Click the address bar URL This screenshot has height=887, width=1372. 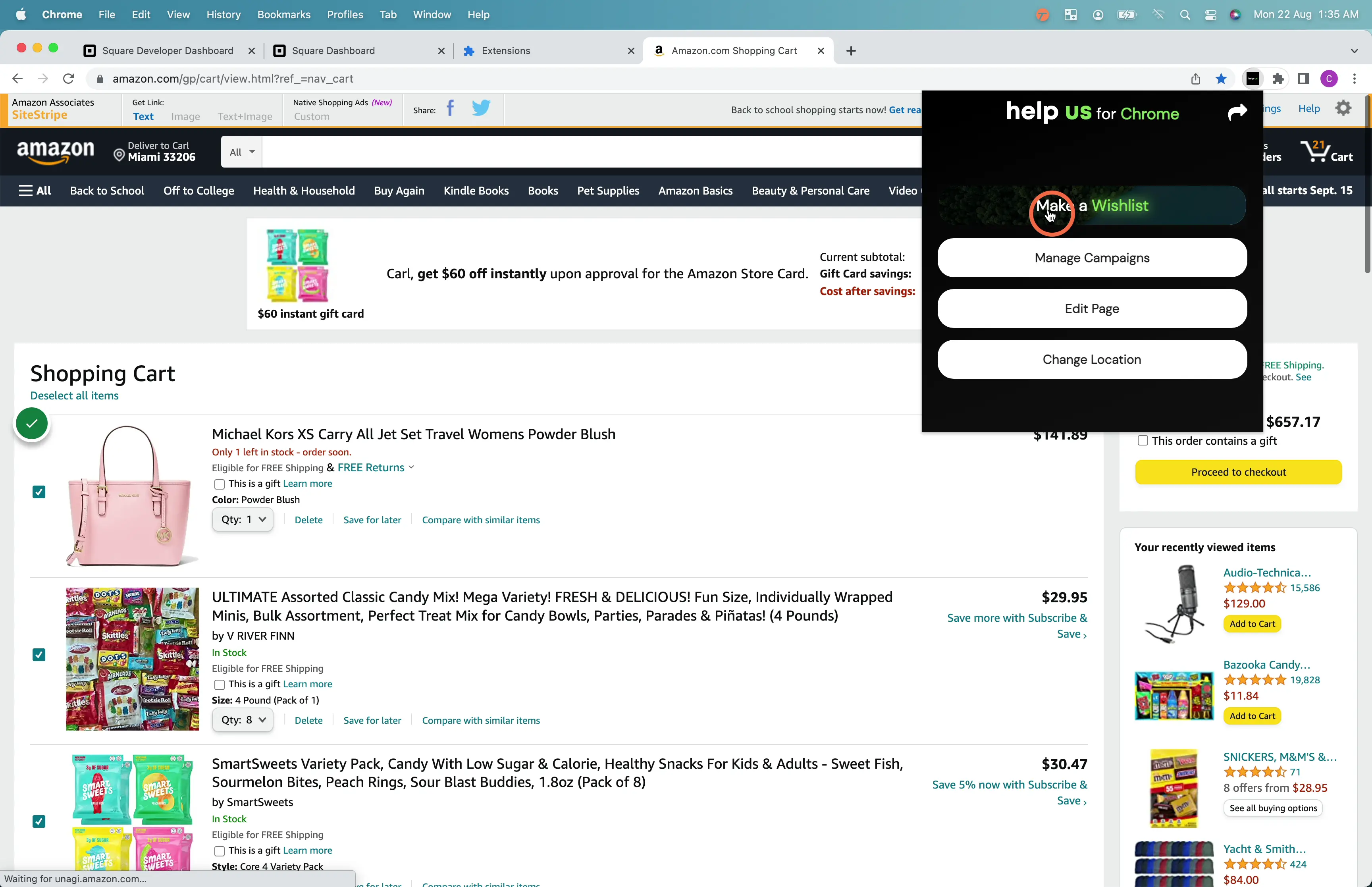[x=233, y=79]
